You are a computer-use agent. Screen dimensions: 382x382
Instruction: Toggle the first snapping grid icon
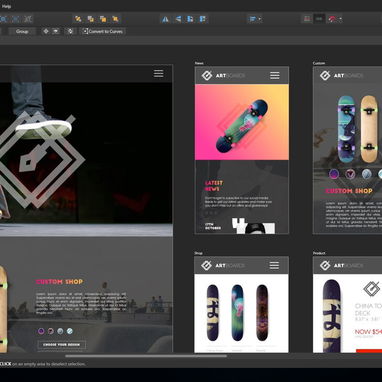tap(307, 19)
